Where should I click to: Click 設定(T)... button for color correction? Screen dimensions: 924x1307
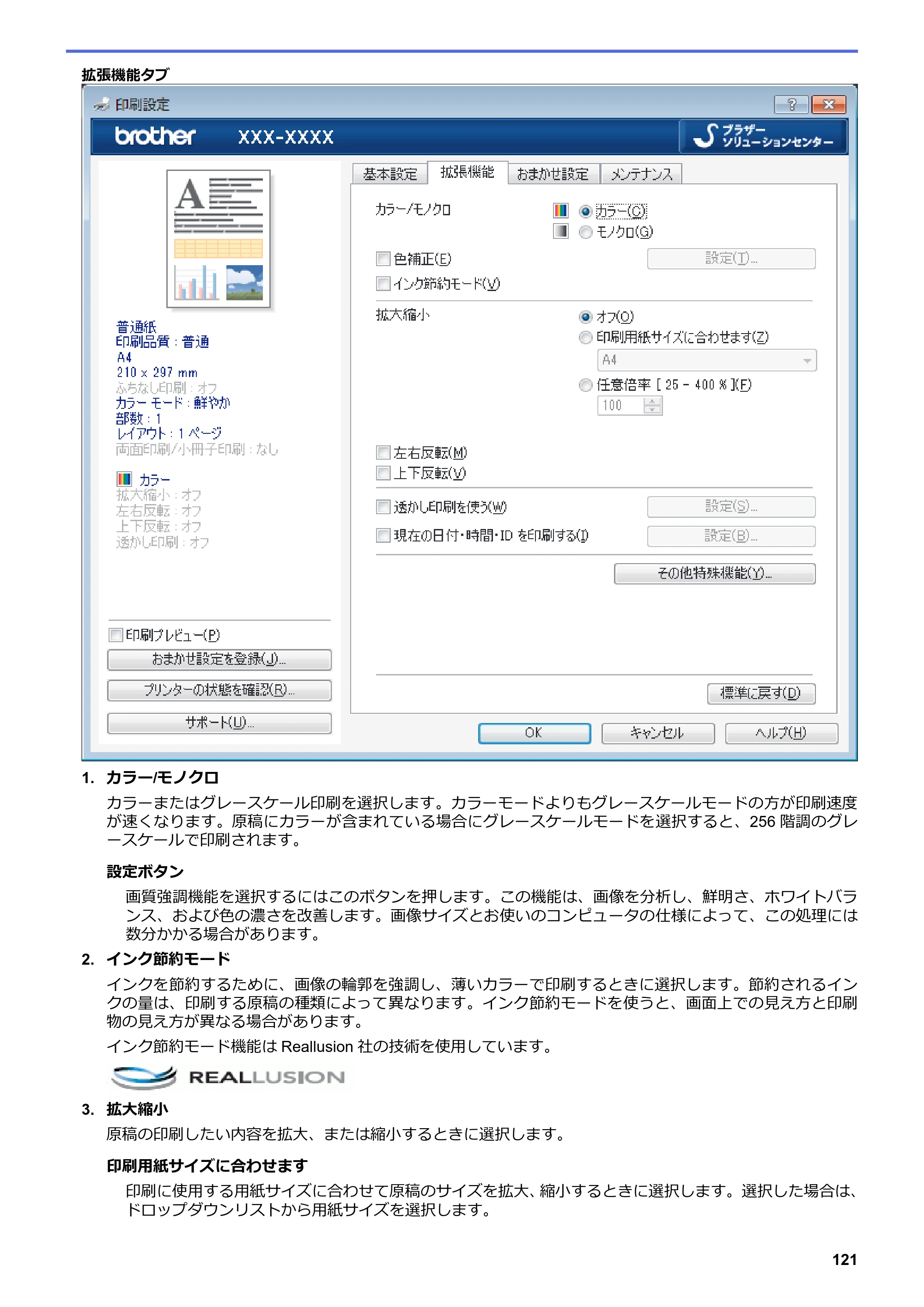pos(731,258)
